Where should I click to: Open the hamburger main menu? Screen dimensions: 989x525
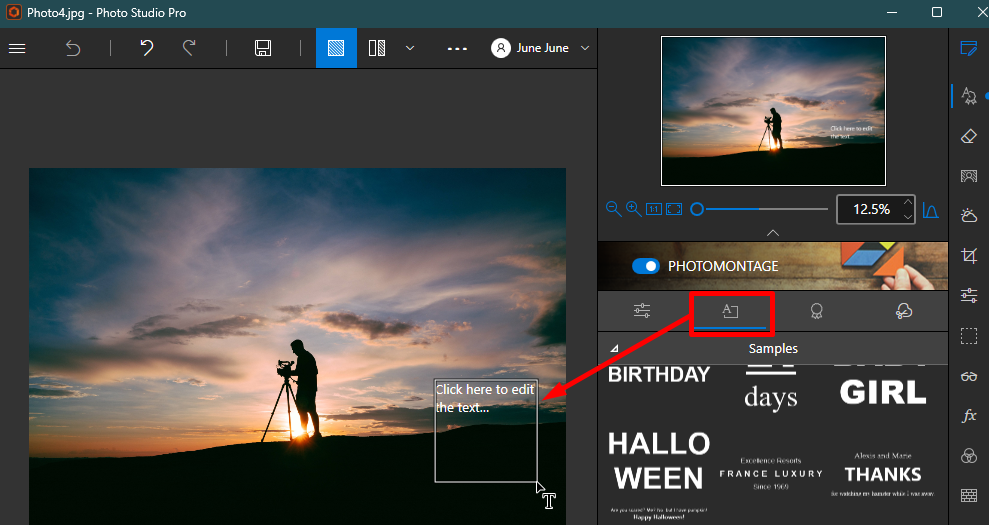point(17,48)
